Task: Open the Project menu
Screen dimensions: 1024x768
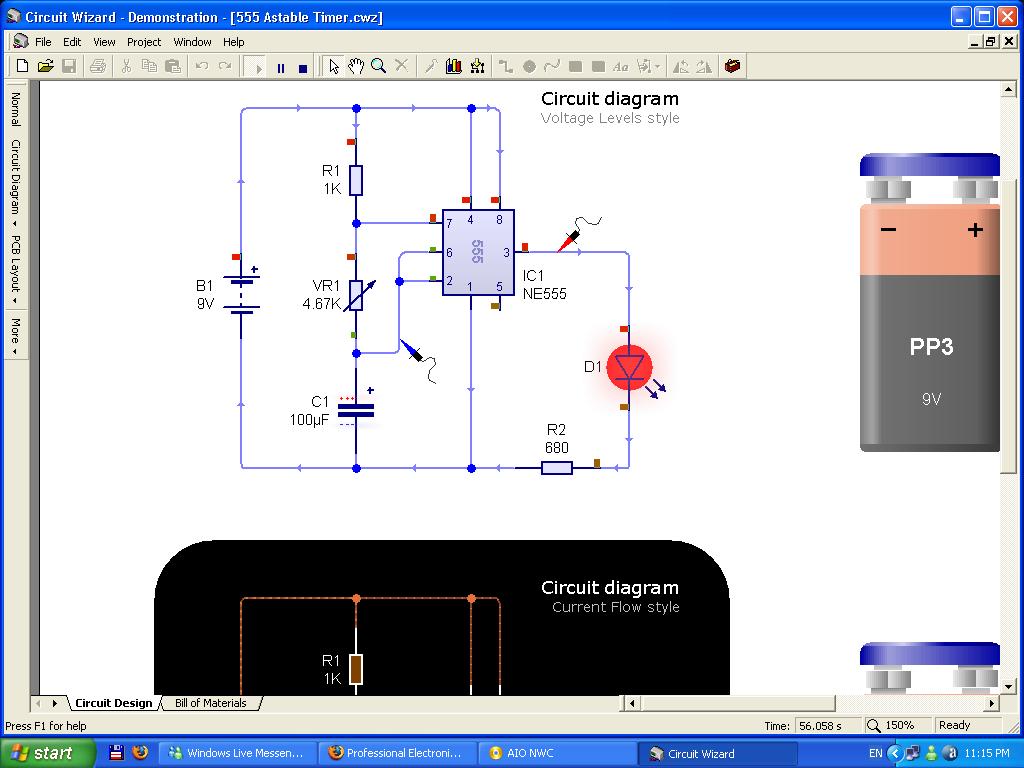Action: pyautogui.click(x=143, y=42)
